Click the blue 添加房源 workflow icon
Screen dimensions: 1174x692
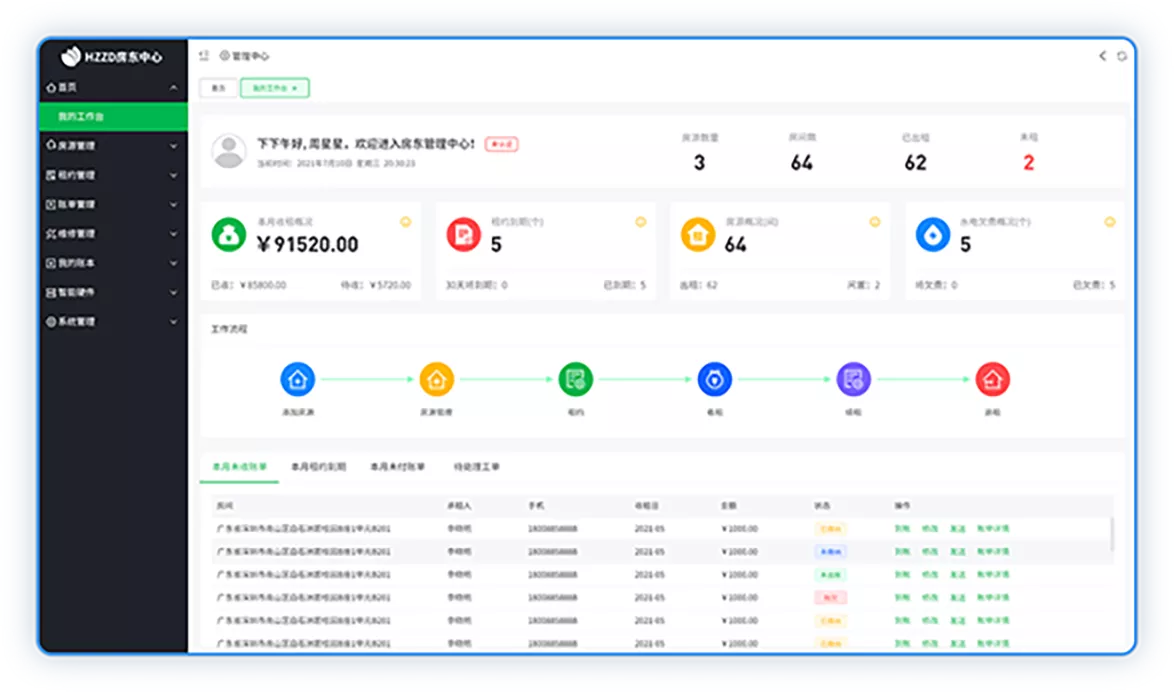[x=297, y=380]
